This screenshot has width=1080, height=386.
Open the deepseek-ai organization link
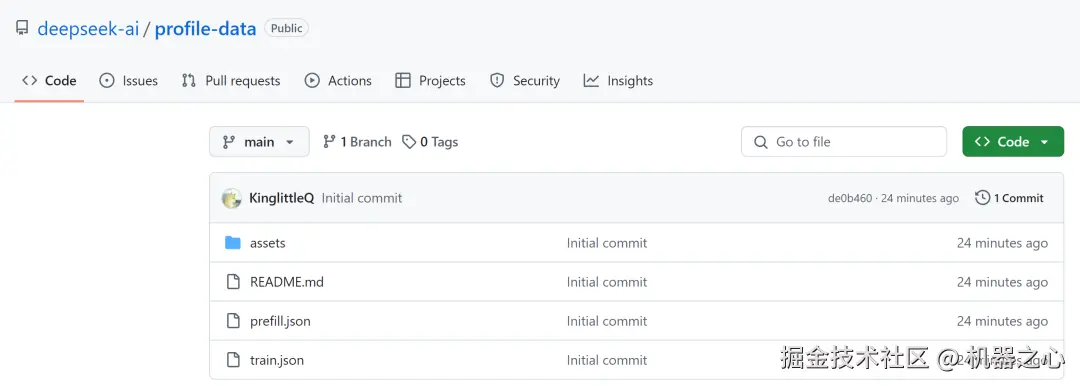tap(88, 28)
